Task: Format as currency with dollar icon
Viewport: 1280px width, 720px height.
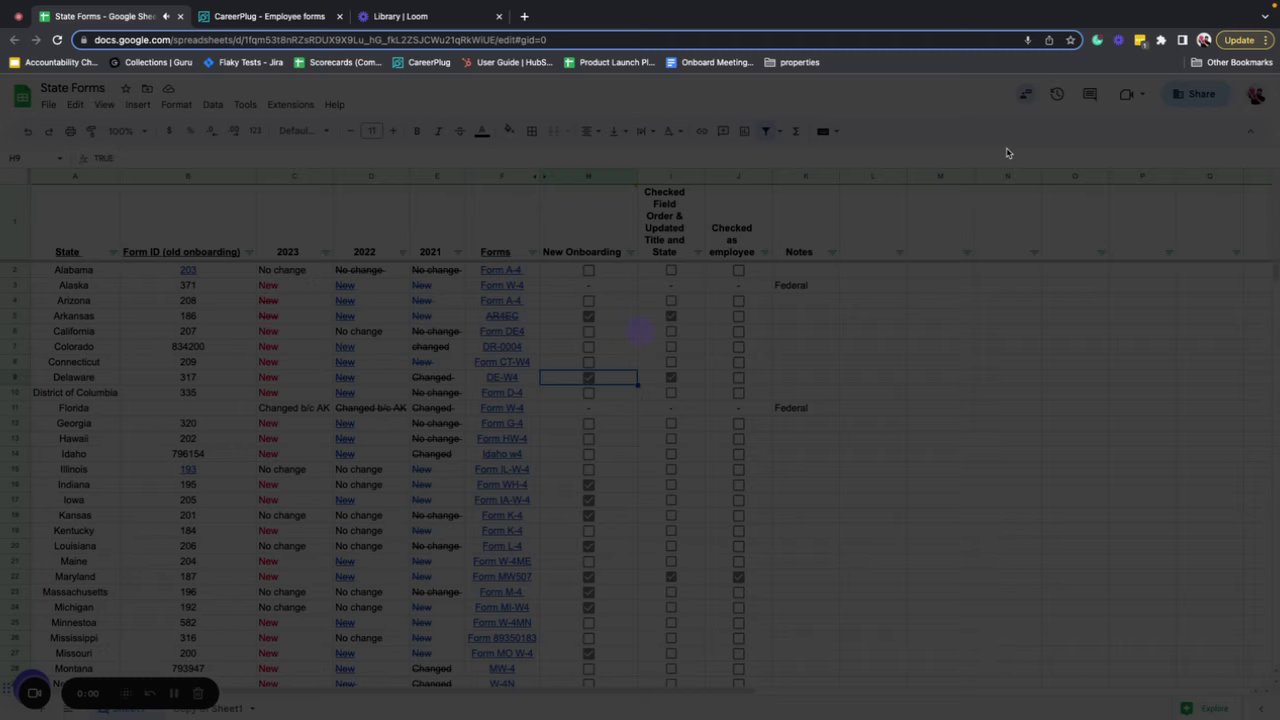Action: pyautogui.click(x=169, y=131)
